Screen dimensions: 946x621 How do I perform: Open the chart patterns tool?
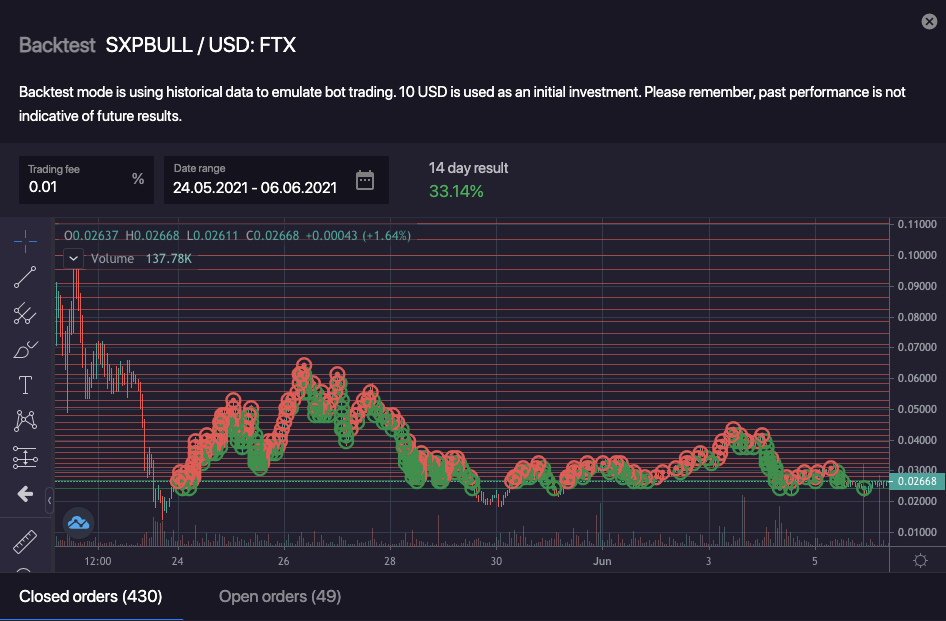(25, 422)
